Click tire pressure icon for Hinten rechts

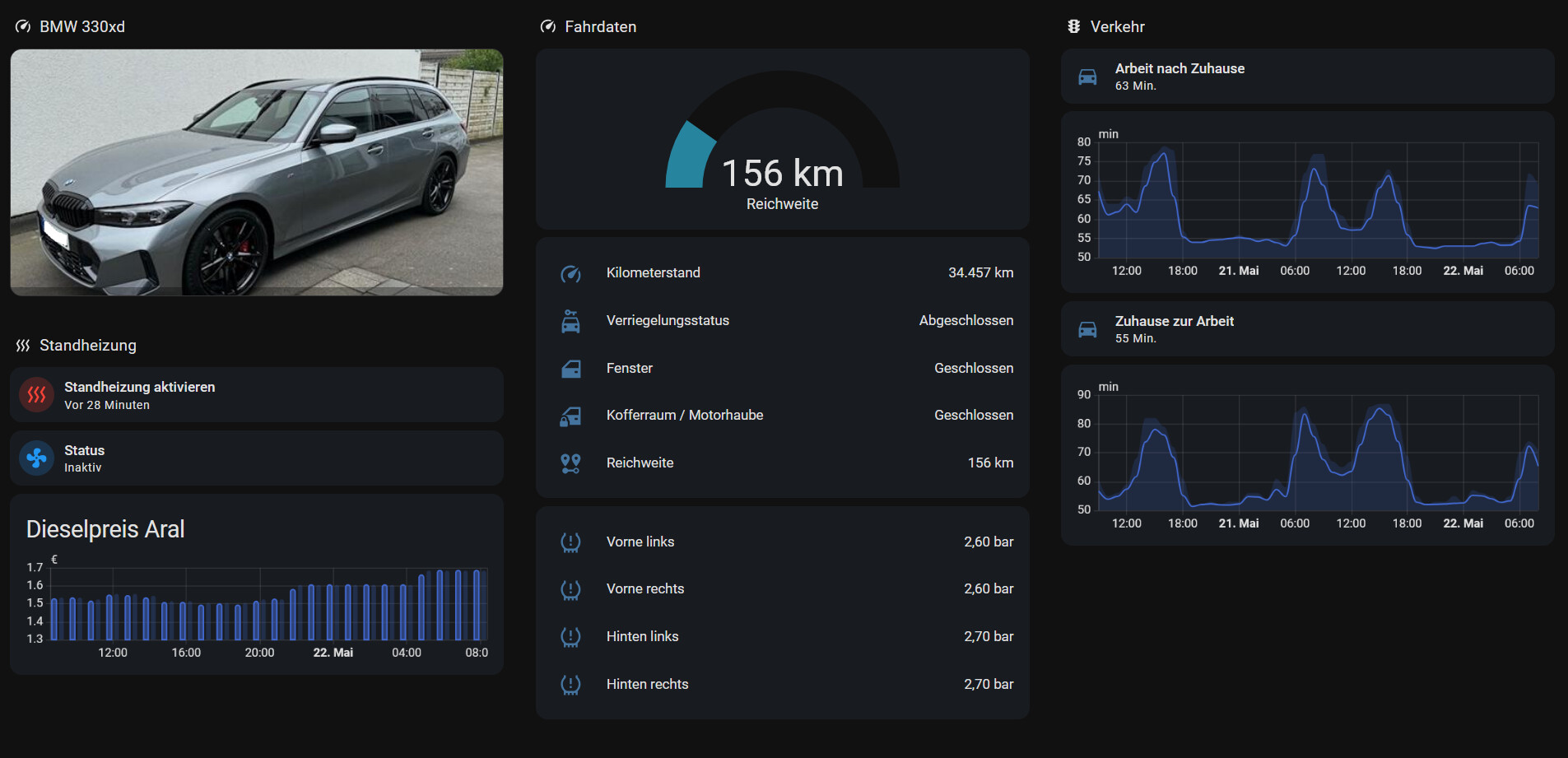tap(570, 685)
